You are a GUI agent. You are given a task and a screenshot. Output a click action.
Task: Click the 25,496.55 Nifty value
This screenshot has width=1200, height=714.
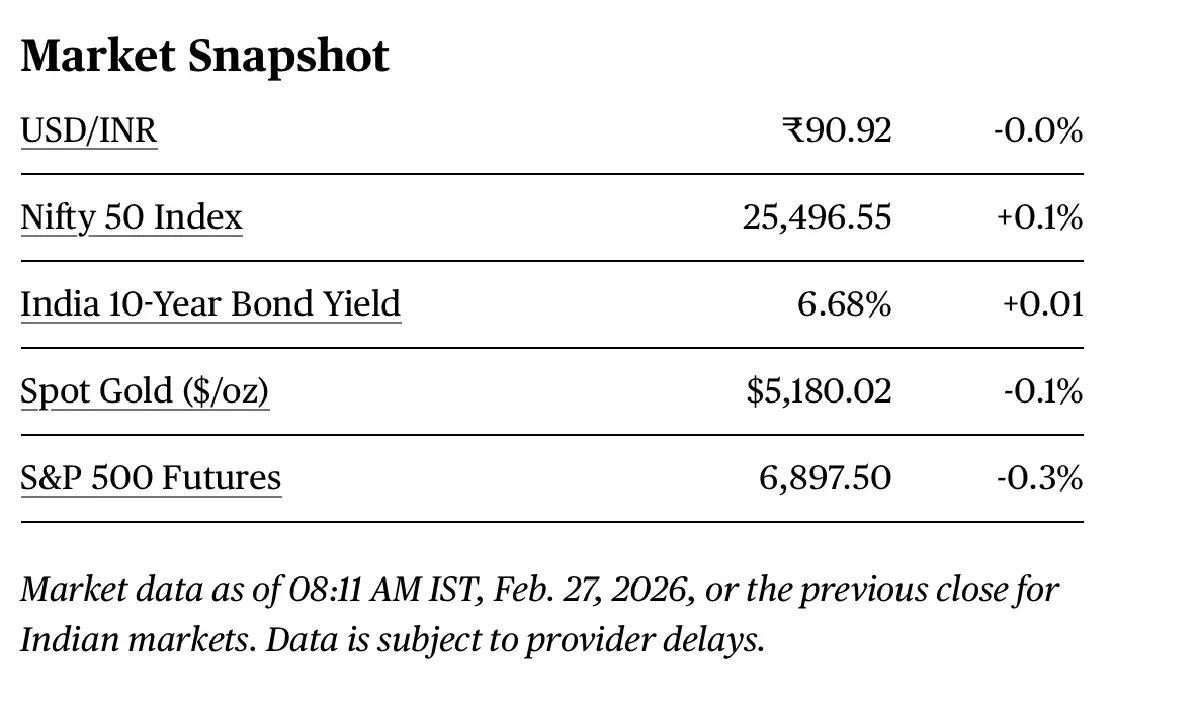pyautogui.click(x=816, y=218)
